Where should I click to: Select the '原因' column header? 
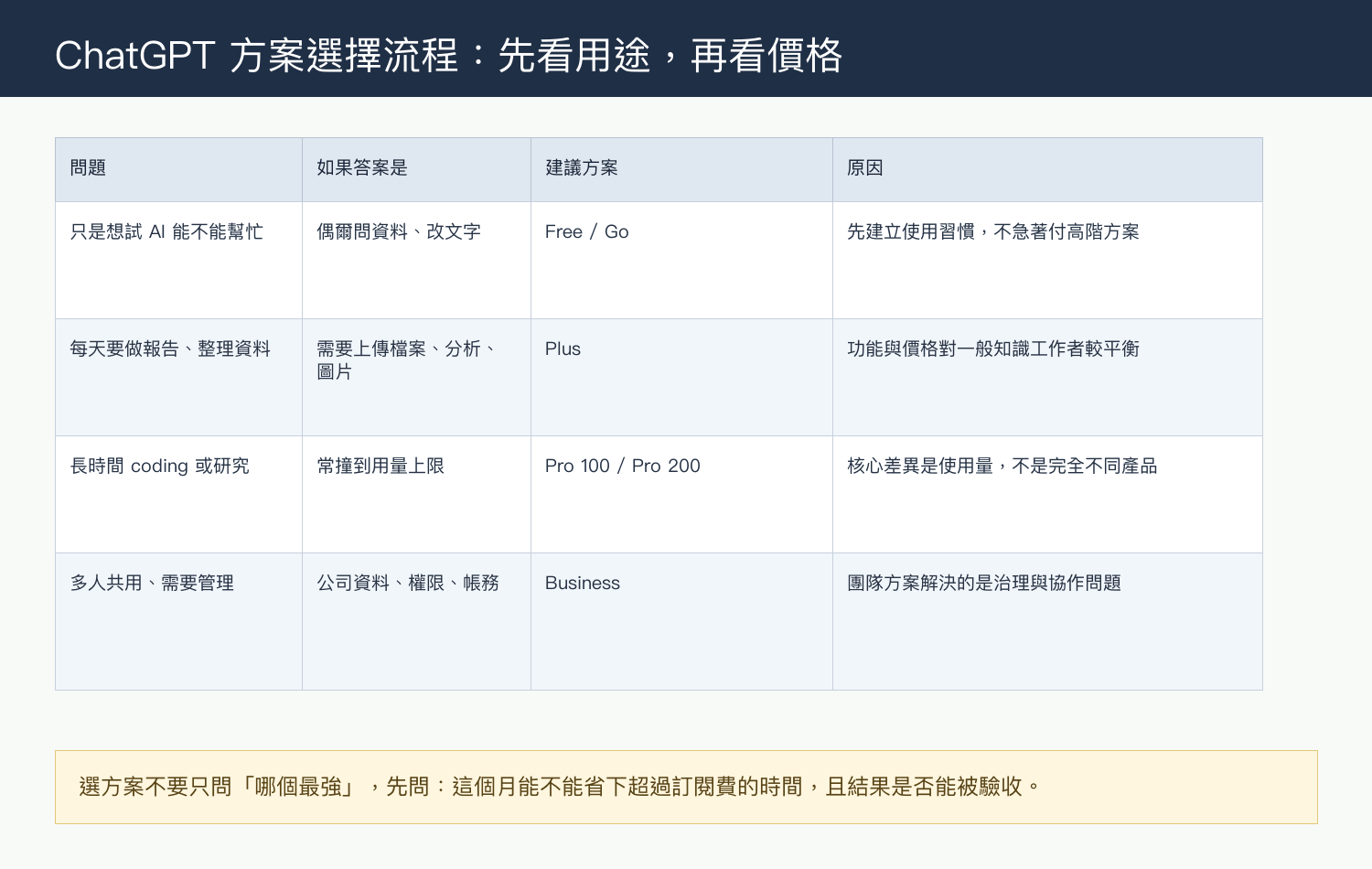(x=1047, y=169)
